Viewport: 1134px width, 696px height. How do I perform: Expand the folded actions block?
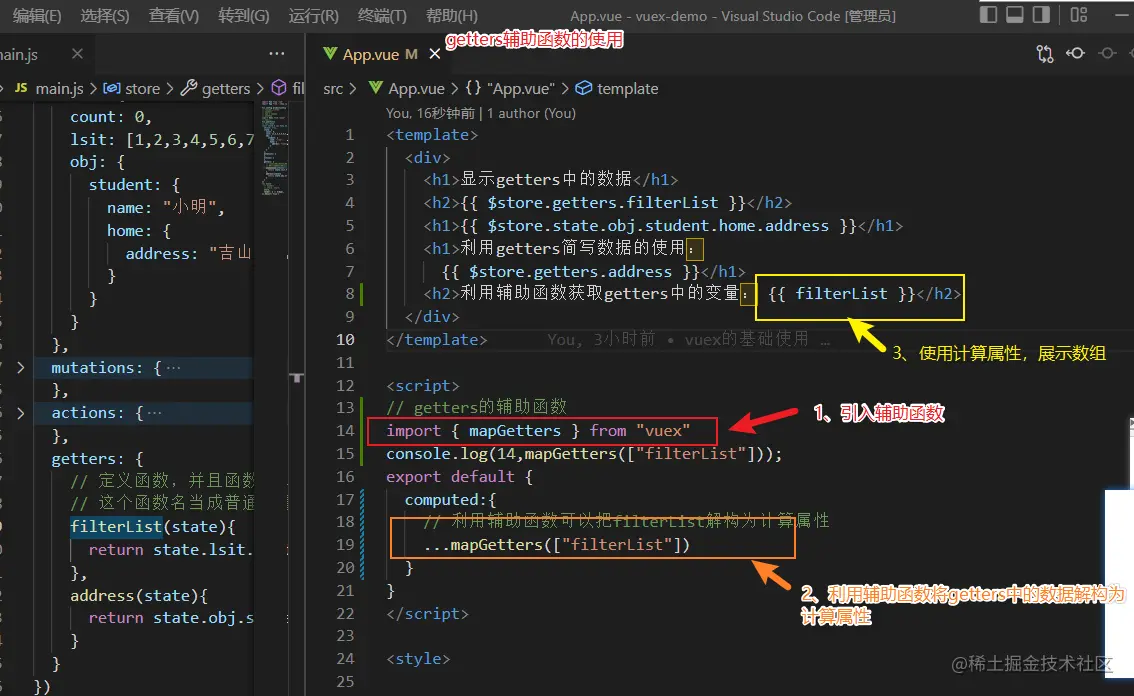pyautogui.click(x=20, y=413)
